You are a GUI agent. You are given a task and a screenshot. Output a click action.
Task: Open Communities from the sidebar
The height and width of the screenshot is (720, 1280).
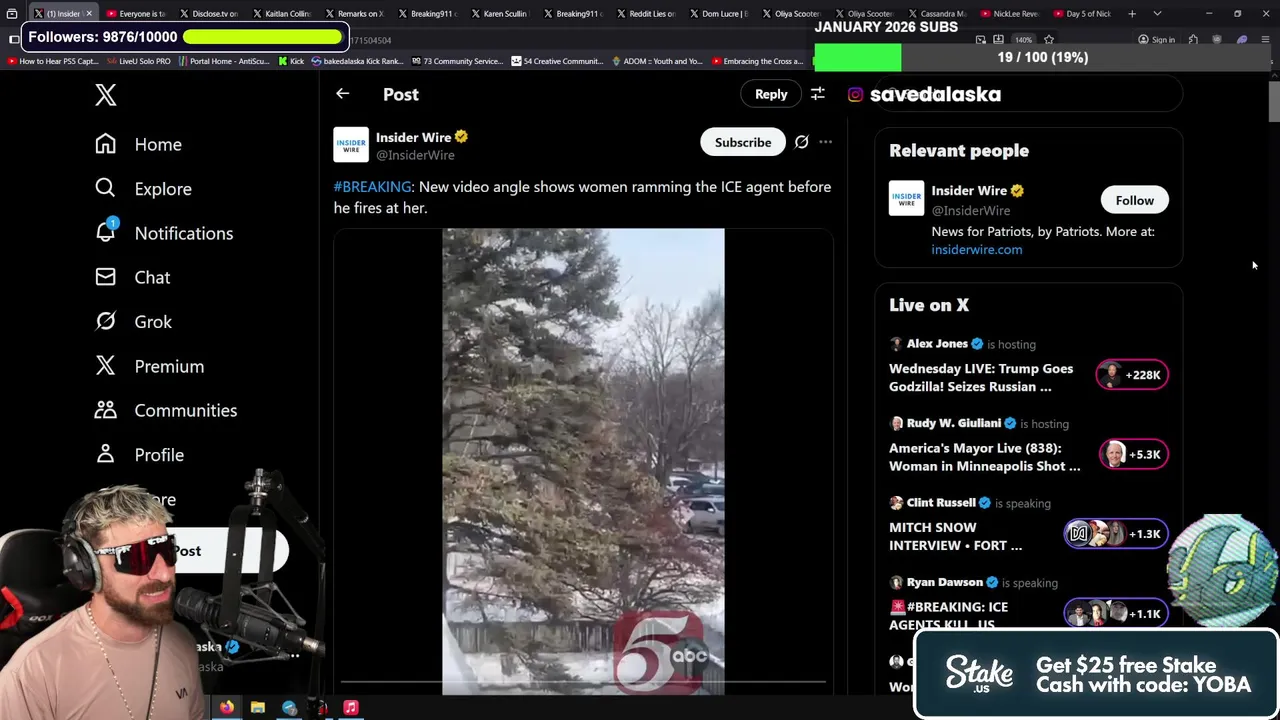coord(166,410)
